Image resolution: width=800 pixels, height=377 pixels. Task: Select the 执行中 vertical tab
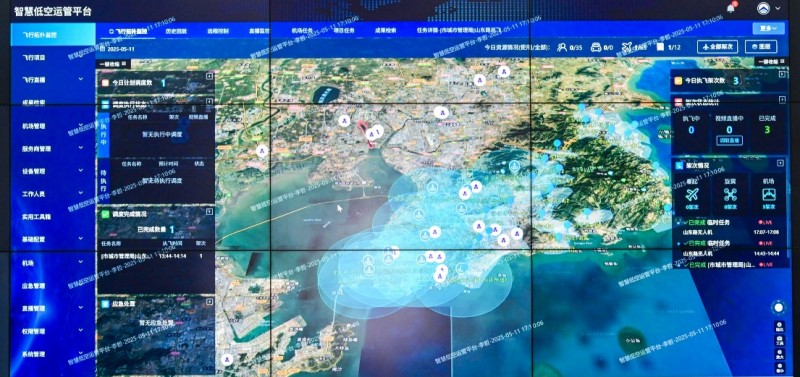click(x=103, y=134)
